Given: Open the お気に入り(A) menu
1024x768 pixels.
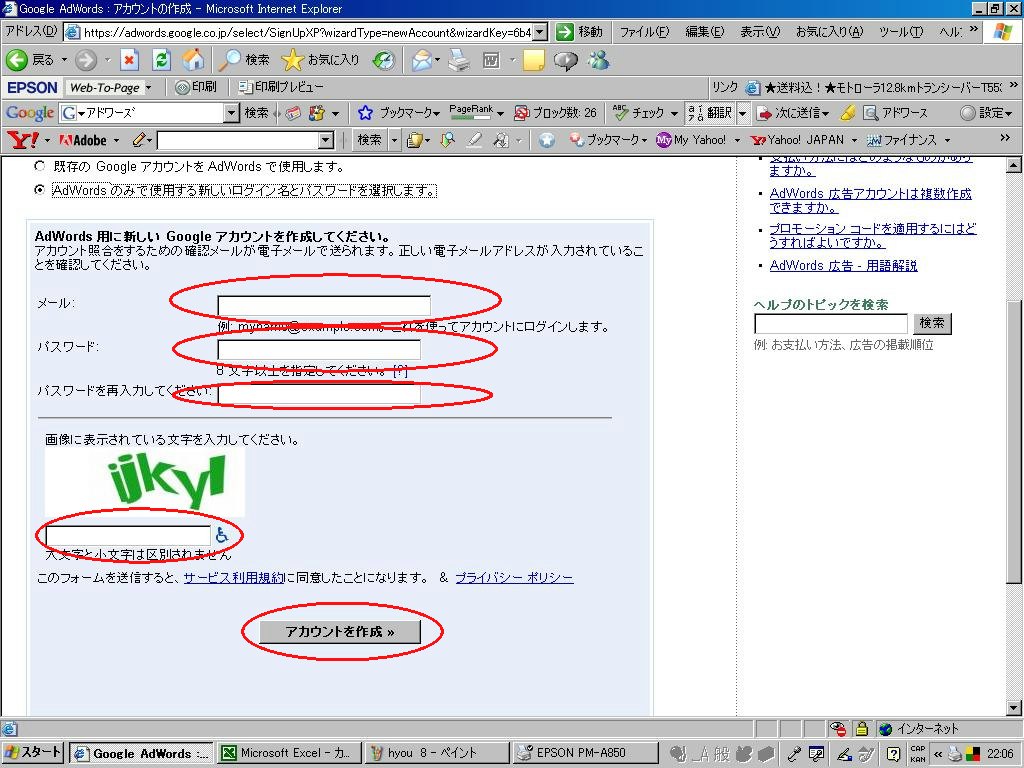Looking at the screenshot, I should (829, 32).
